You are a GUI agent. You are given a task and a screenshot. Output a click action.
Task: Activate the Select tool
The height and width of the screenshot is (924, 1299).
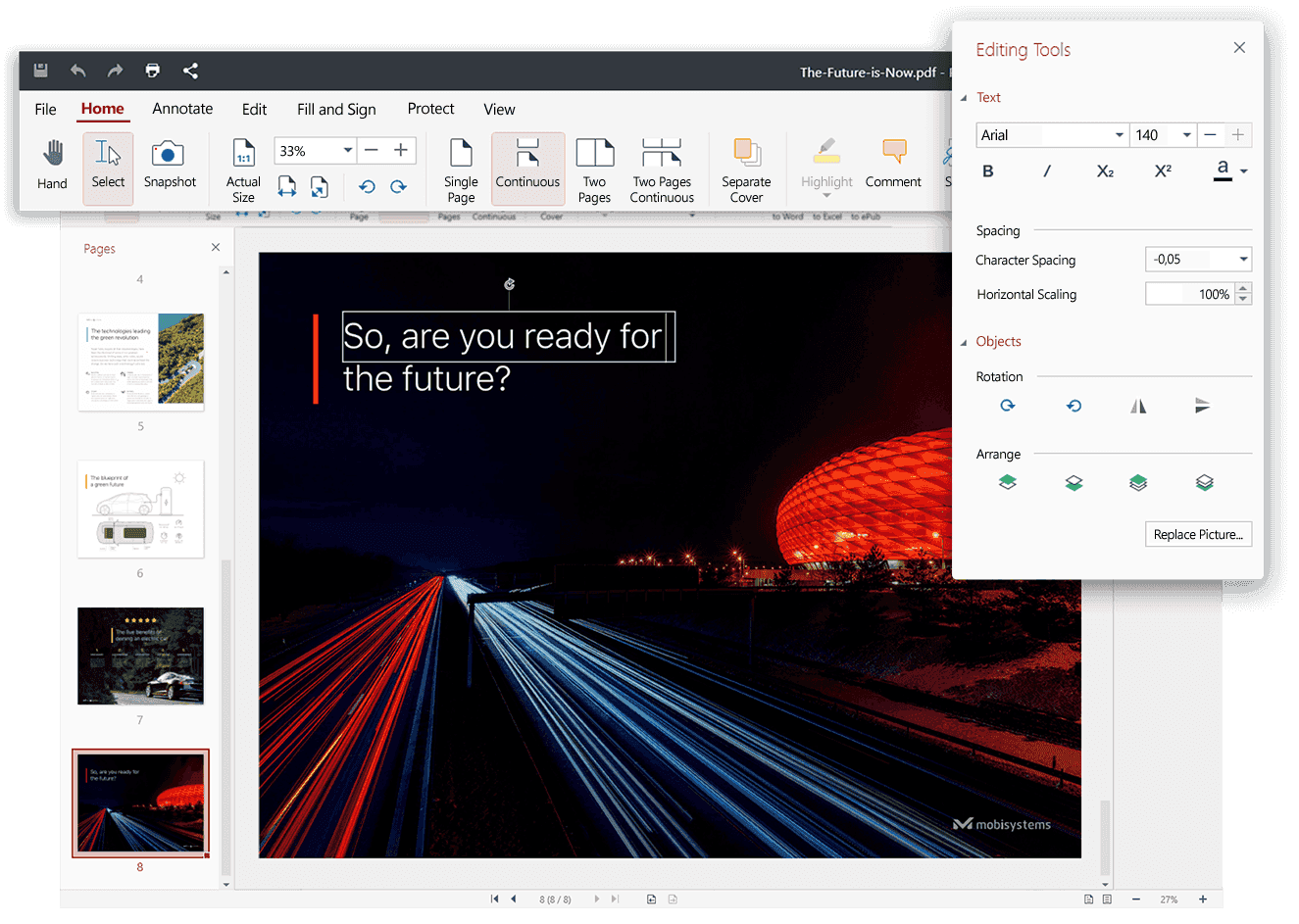pyautogui.click(x=108, y=168)
